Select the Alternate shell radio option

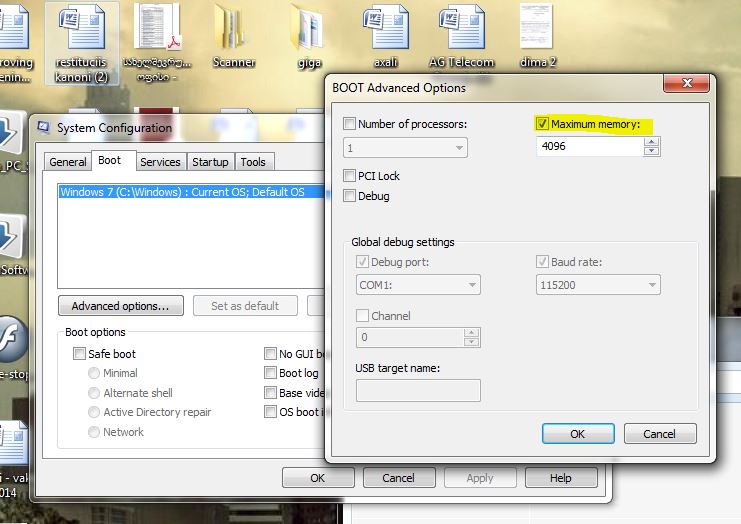[94, 393]
